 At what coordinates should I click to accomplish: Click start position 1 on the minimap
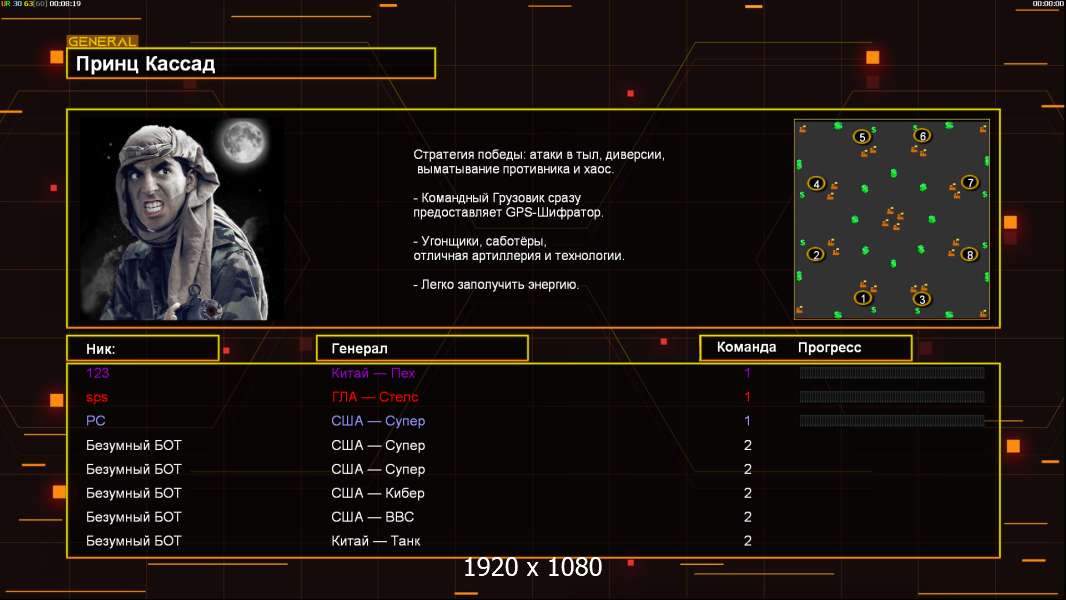(862, 297)
